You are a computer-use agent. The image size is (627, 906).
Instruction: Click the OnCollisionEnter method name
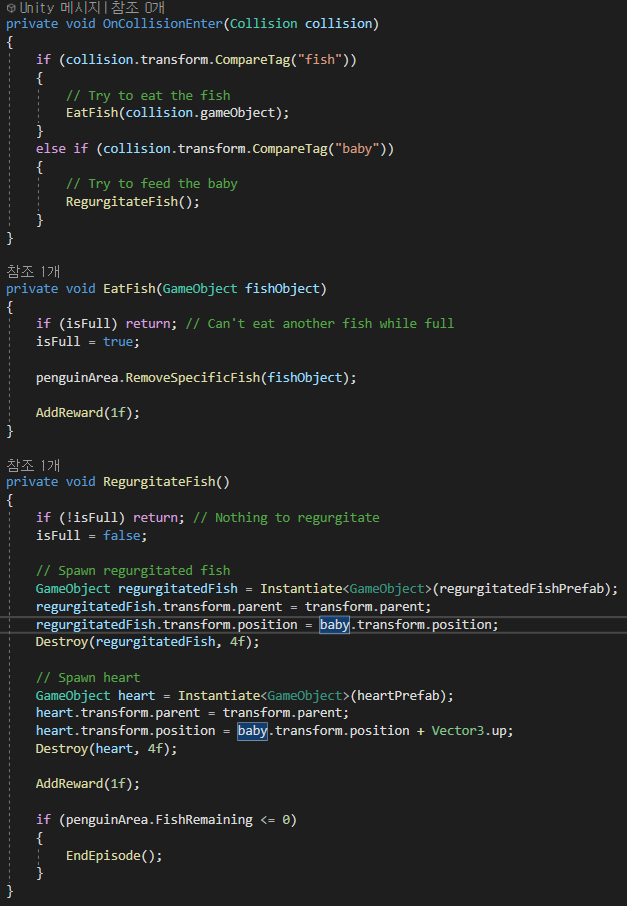tap(162, 24)
